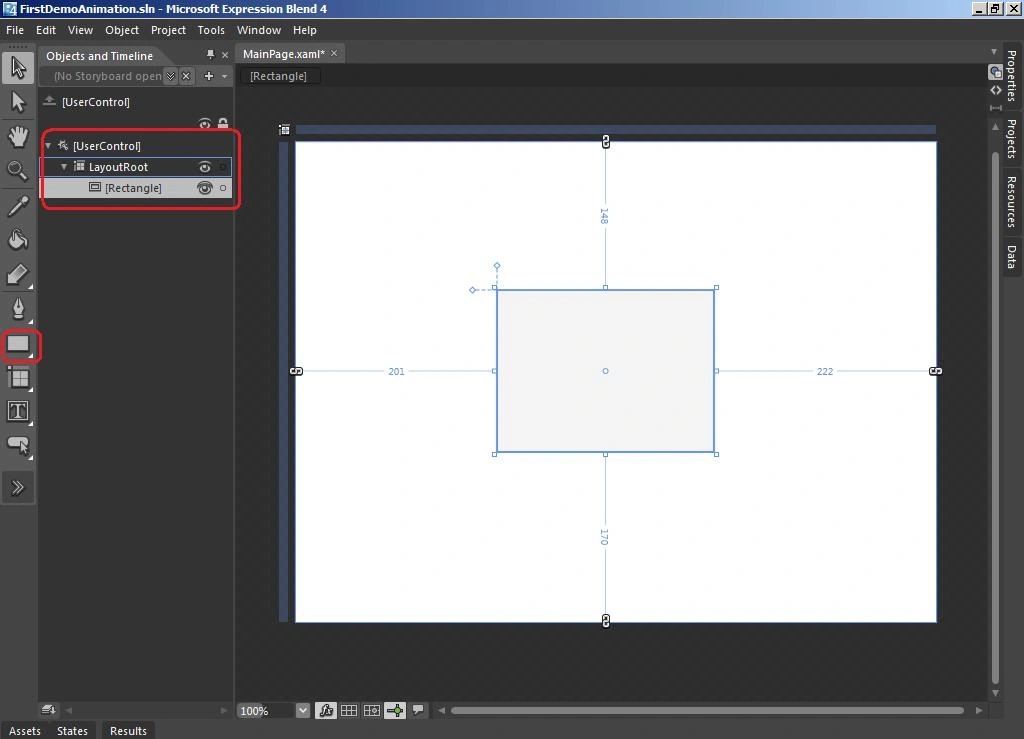This screenshot has height=739, width=1024.
Task: Open the Tools menu
Action: [211, 30]
